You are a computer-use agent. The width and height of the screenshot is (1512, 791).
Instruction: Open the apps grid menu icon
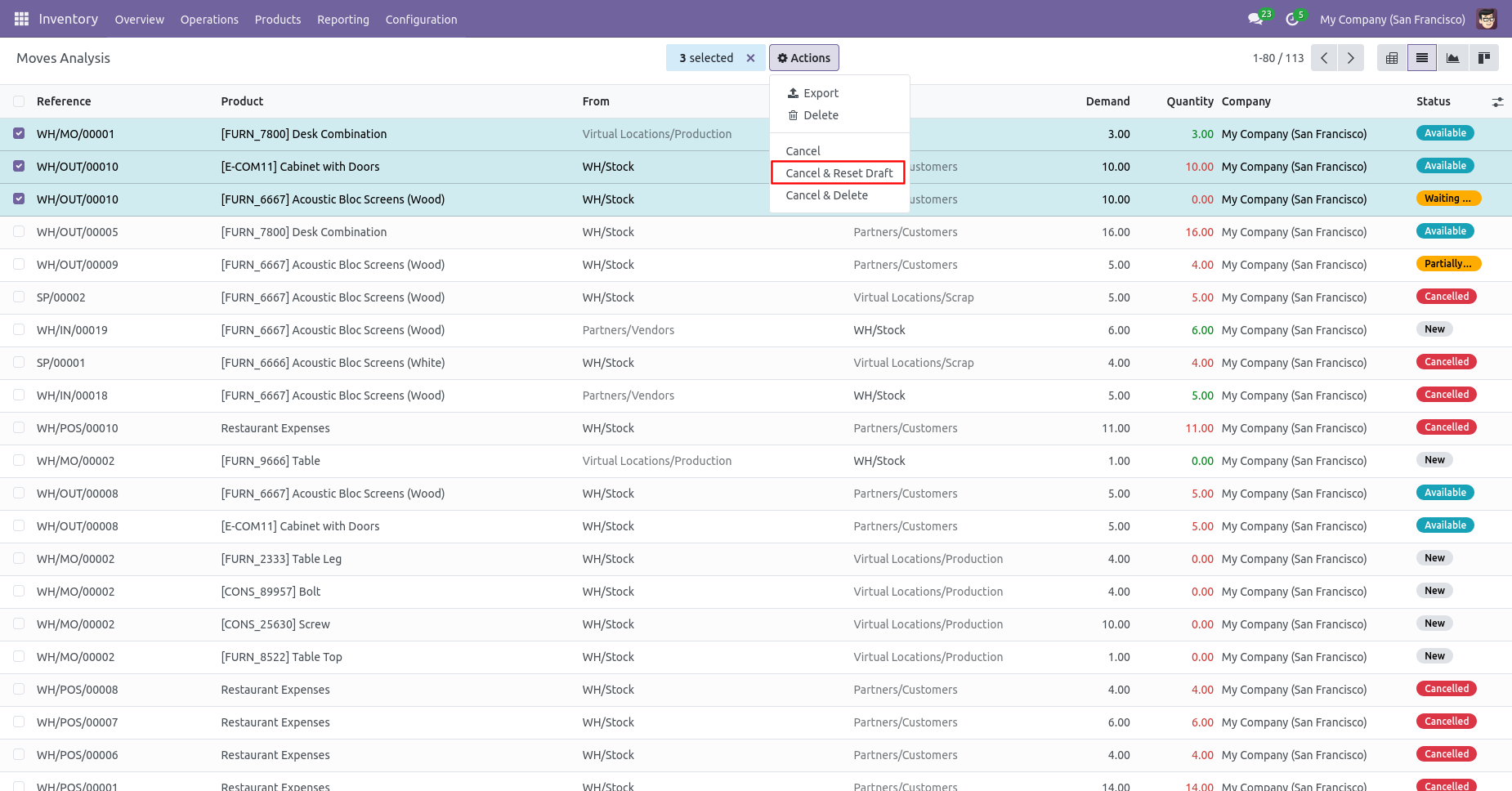tap(21, 19)
